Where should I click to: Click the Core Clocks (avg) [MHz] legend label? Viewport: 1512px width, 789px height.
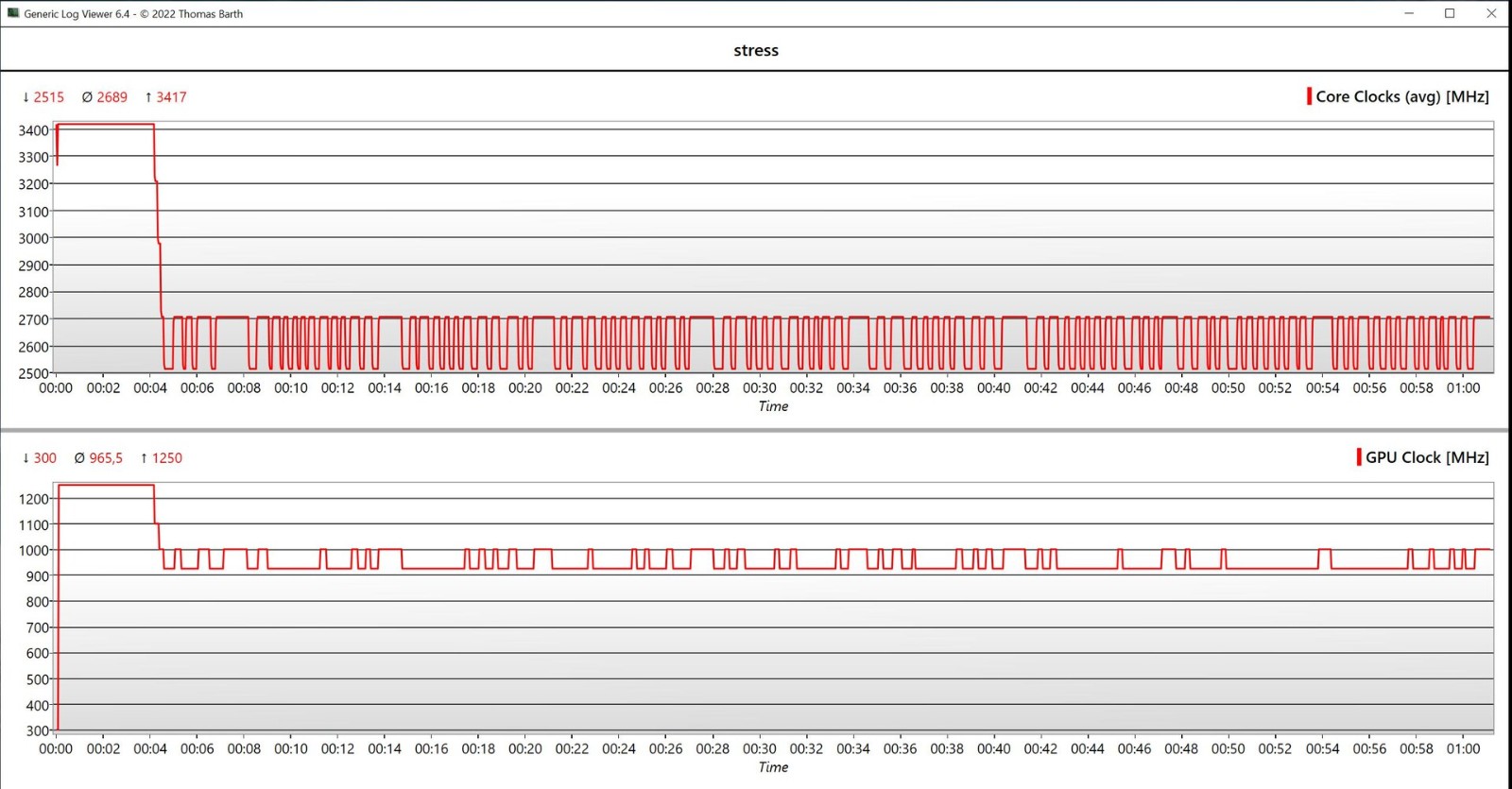click(x=1402, y=96)
